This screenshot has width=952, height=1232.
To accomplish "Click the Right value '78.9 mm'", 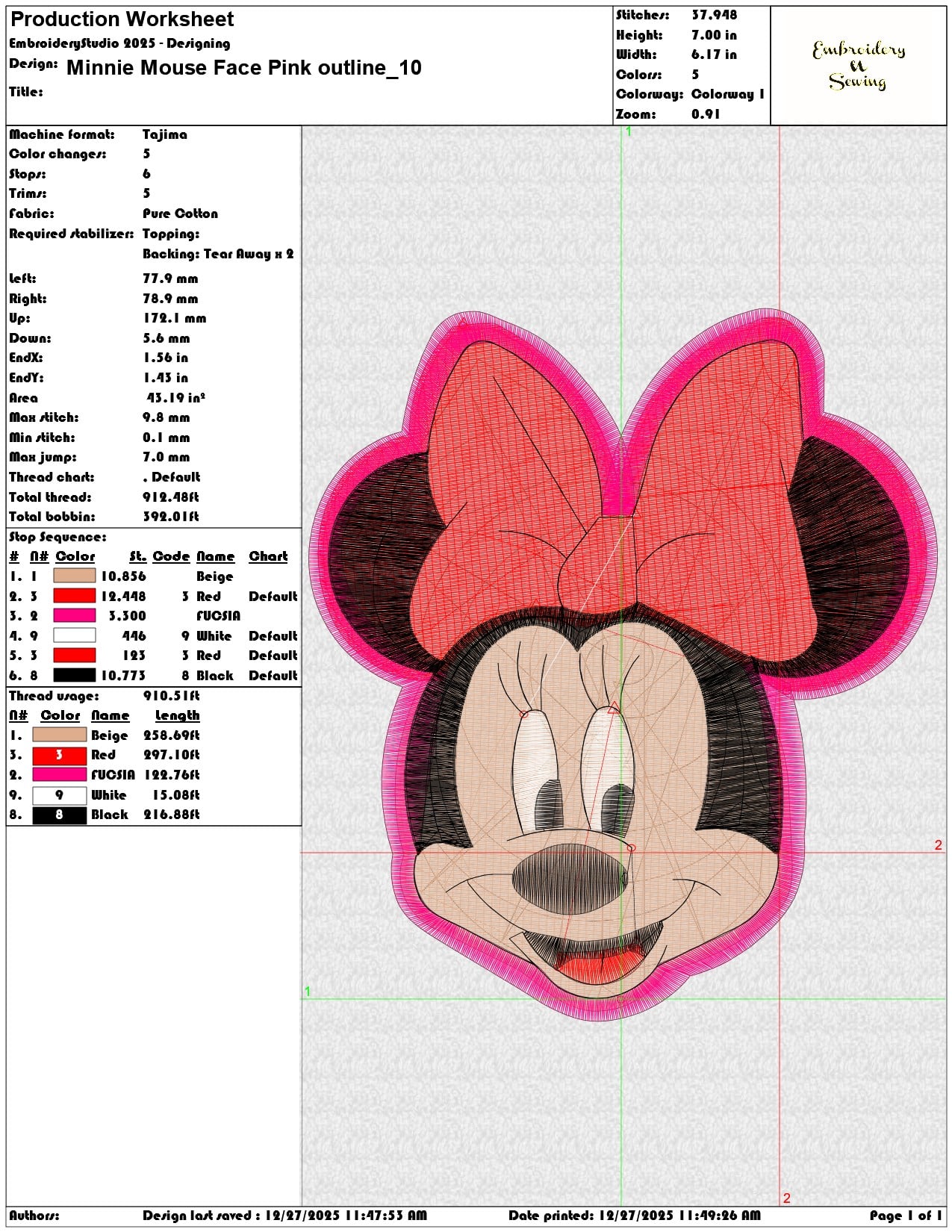I will [170, 299].
